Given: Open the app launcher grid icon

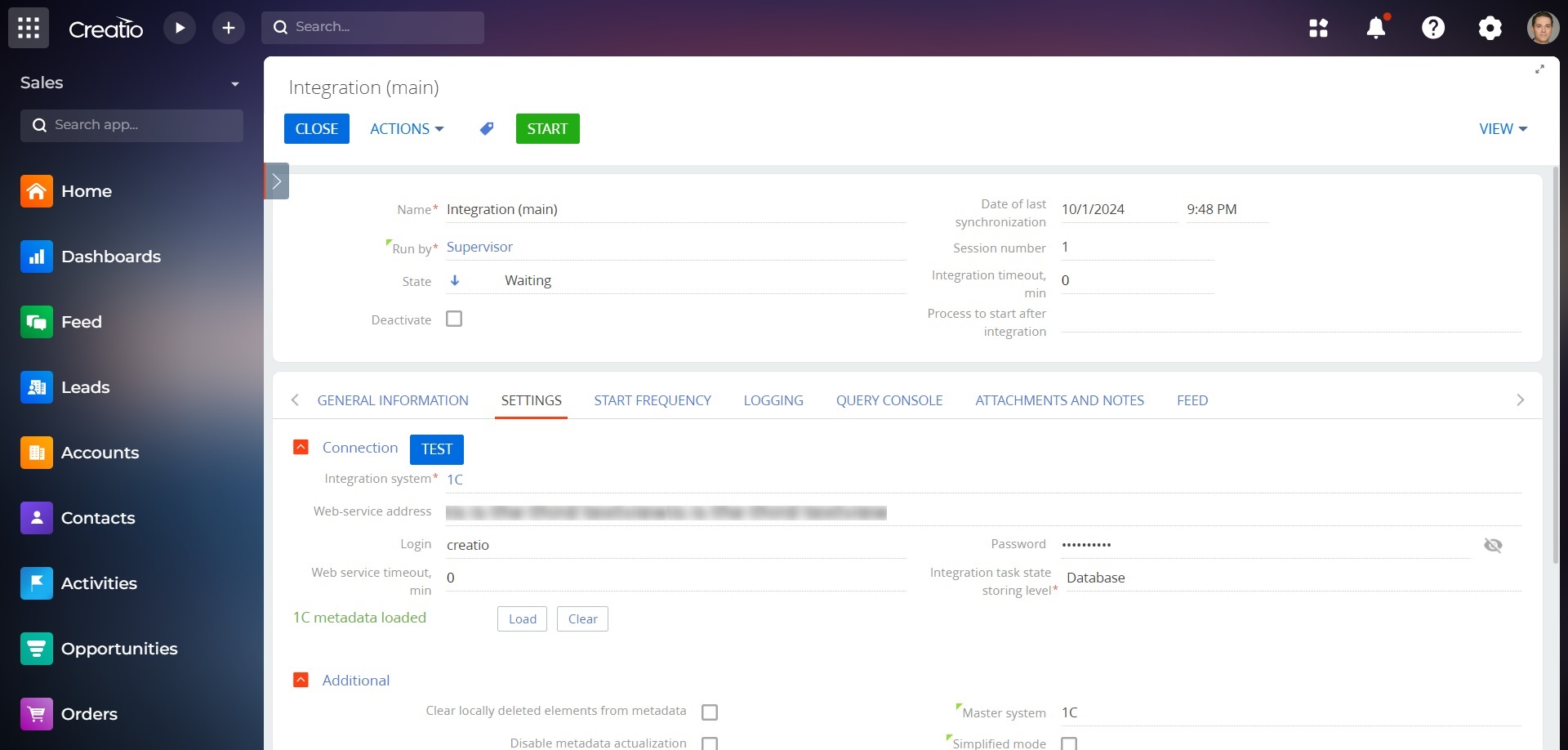Looking at the screenshot, I should click(x=29, y=28).
